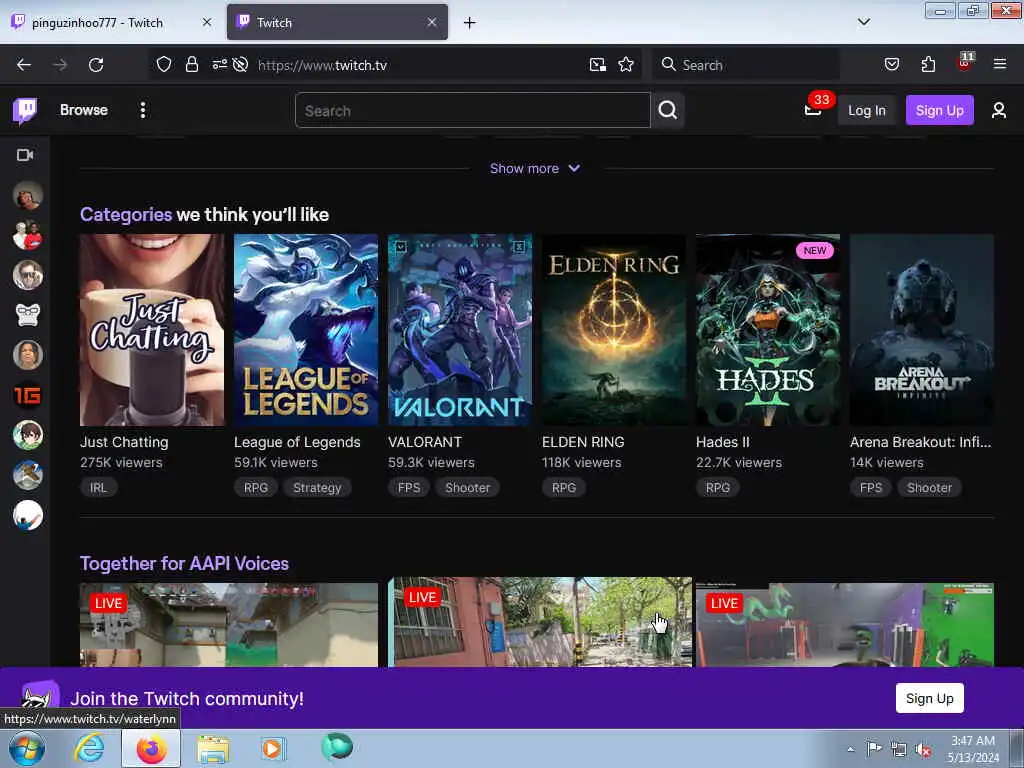Bookmark this page with the star icon
This screenshot has width=1024, height=768.
point(626,65)
